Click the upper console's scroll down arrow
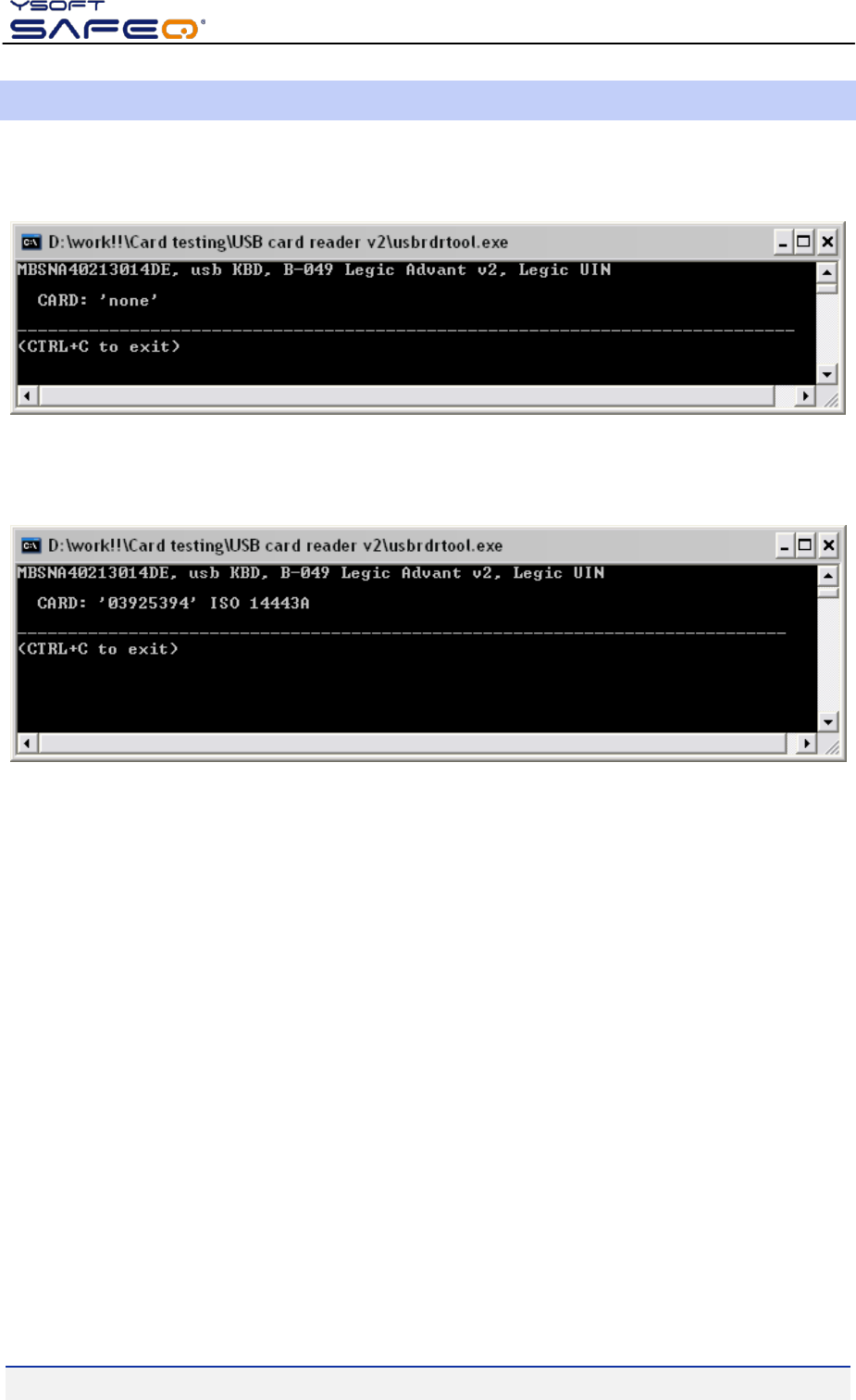856x1400 pixels. 826,374
